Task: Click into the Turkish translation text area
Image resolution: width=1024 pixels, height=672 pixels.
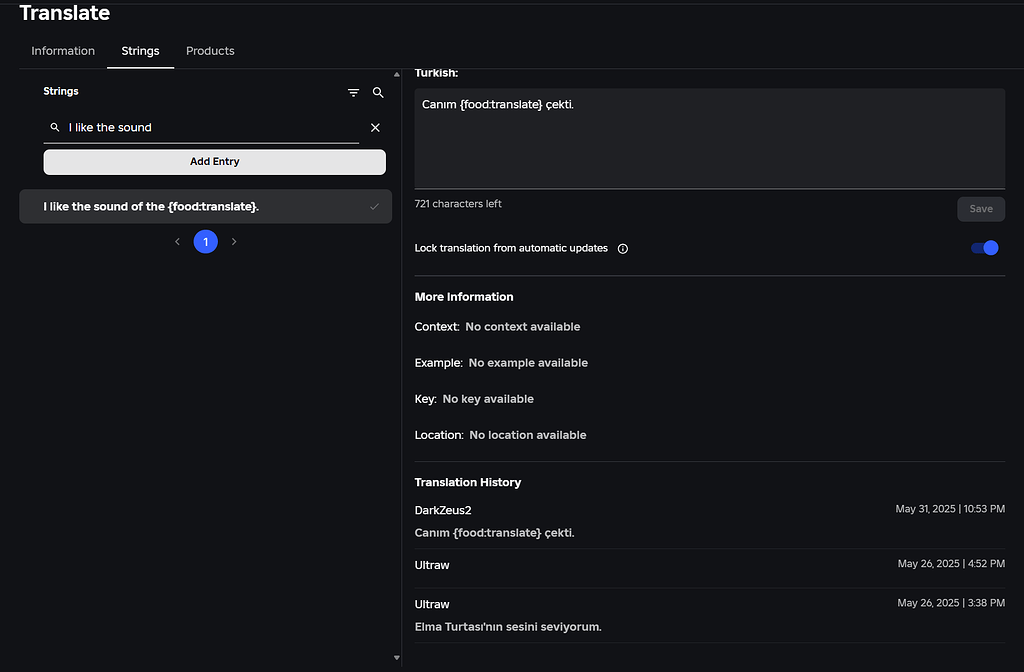Action: (710, 139)
